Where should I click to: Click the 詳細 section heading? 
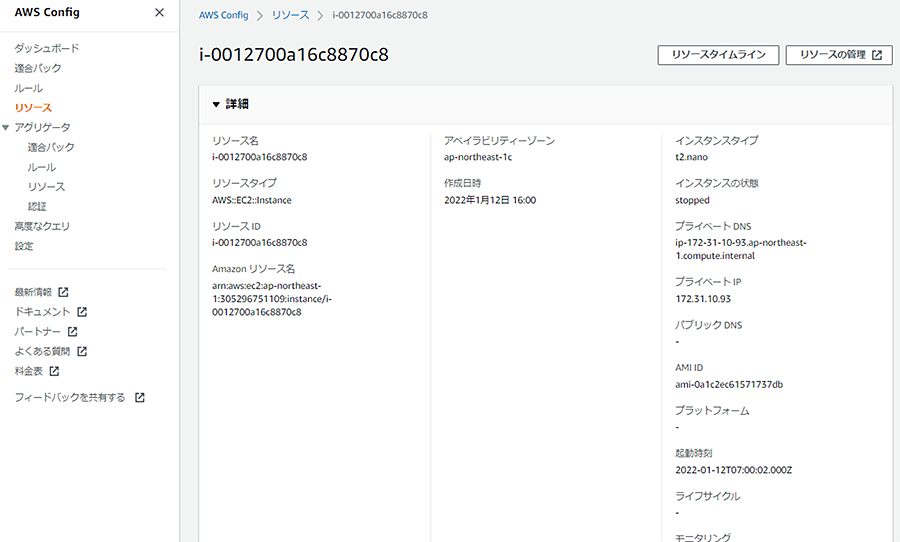237,104
